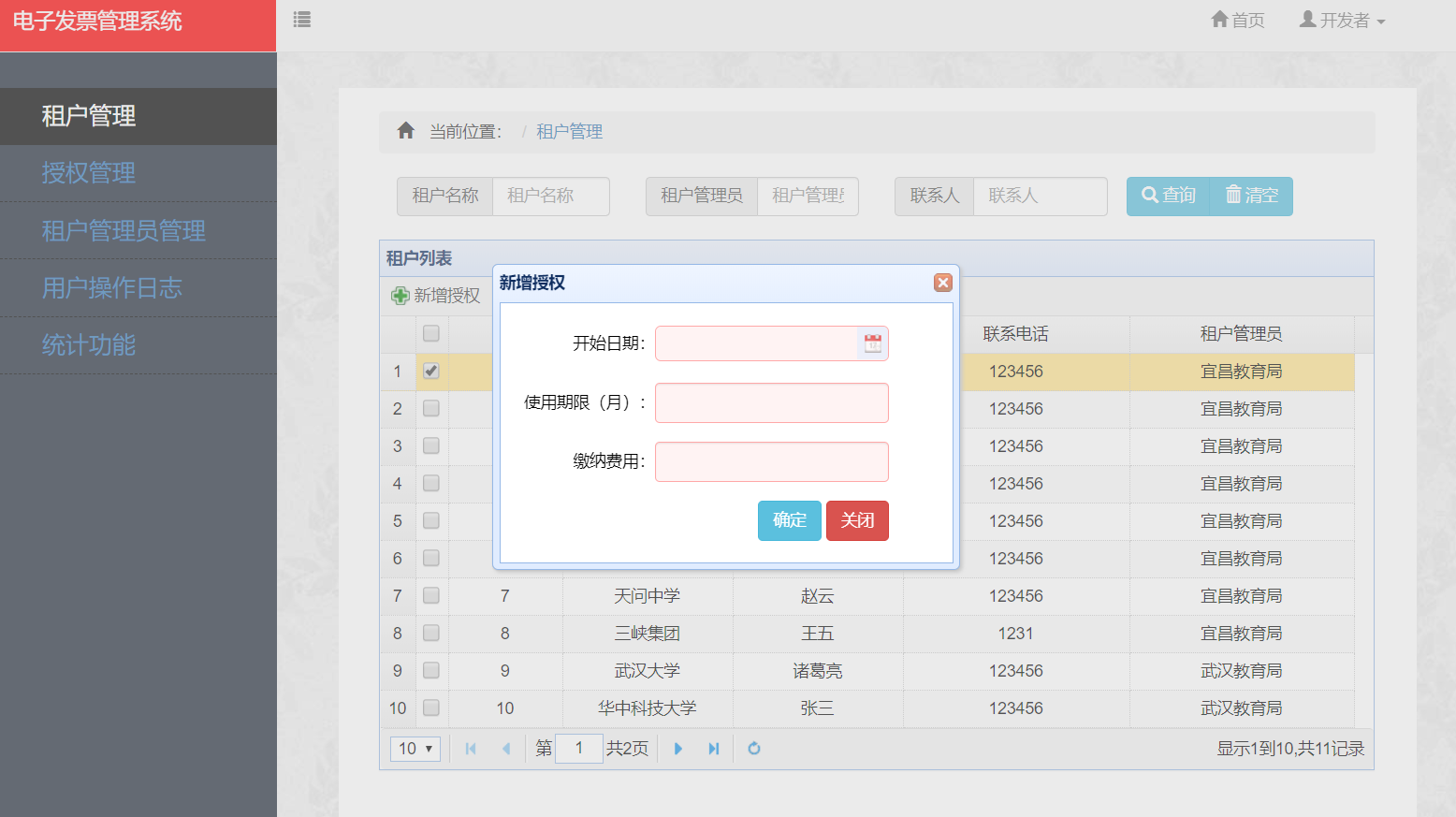Refresh the tenant list table

coord(754,749)
